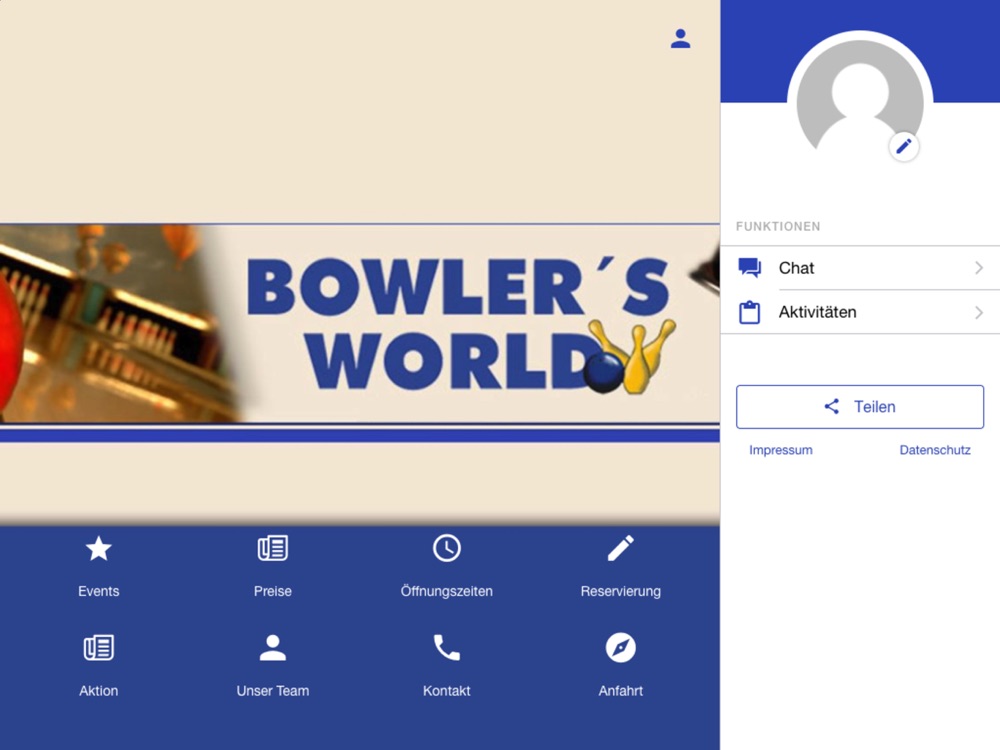Image resolution: width=1000 pixels, height=750 pixels.
Task: Open the Events star icon
Action: tap(99, 548)
